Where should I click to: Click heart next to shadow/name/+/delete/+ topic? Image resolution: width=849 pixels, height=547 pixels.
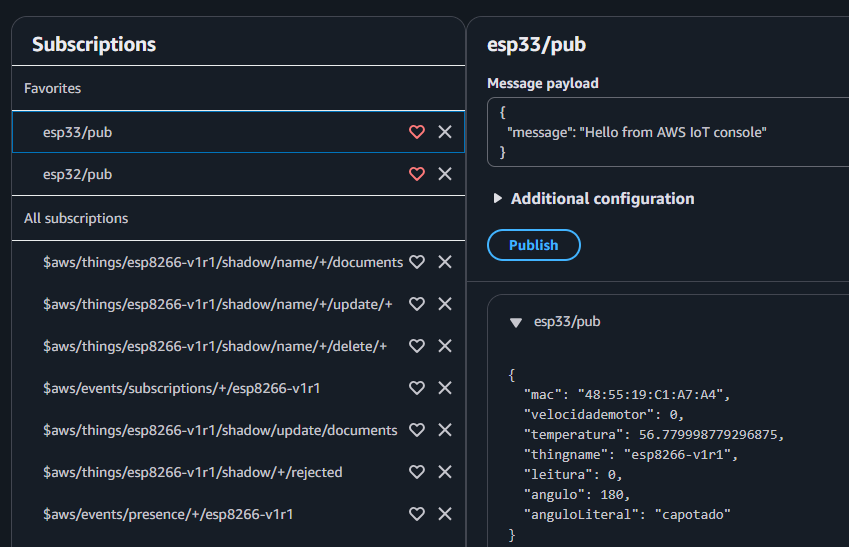[x=417, y=346]
